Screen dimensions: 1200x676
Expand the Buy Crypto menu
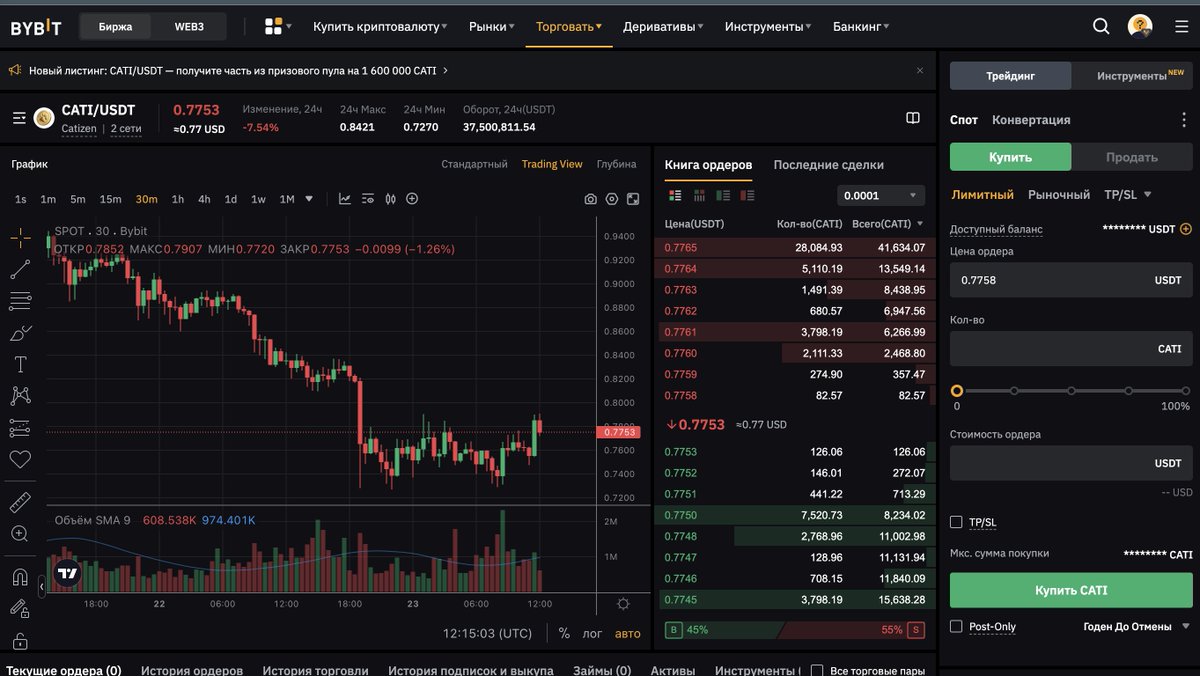pos(380,27)
